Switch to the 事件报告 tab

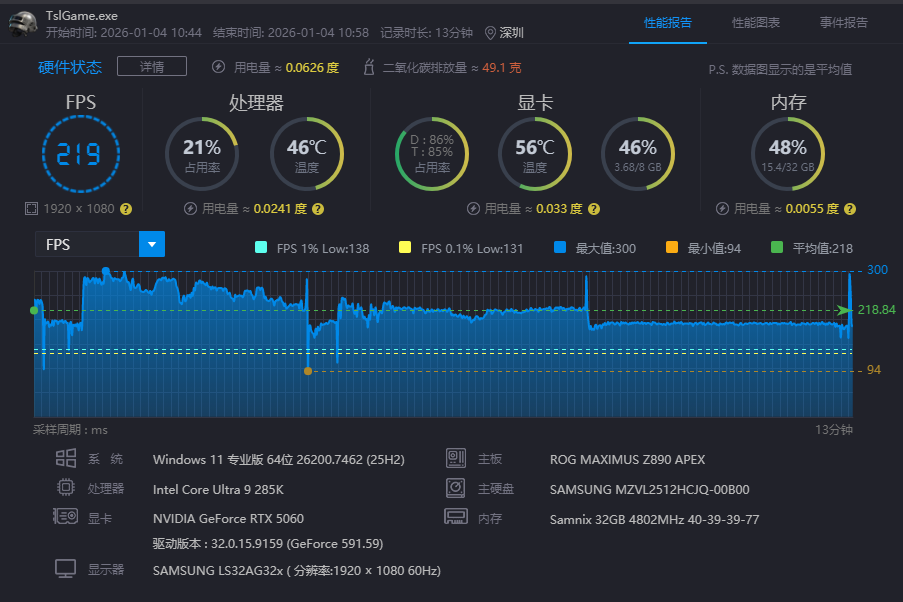click(x=843, y=22)
